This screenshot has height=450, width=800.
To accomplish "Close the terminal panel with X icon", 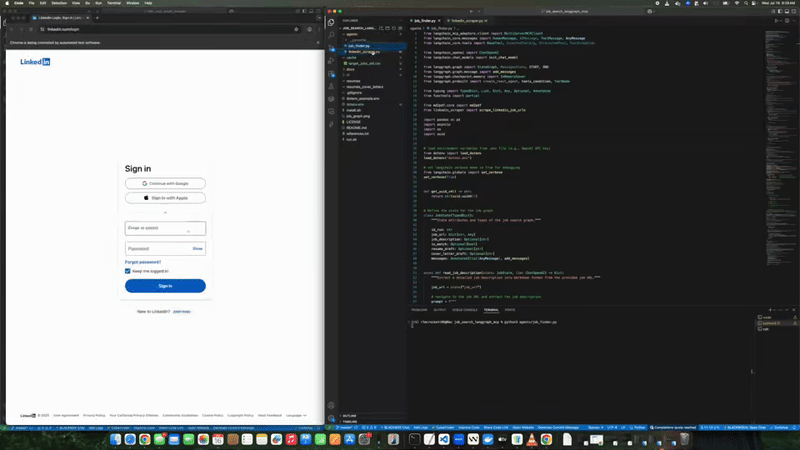I will tap(793, 310).
